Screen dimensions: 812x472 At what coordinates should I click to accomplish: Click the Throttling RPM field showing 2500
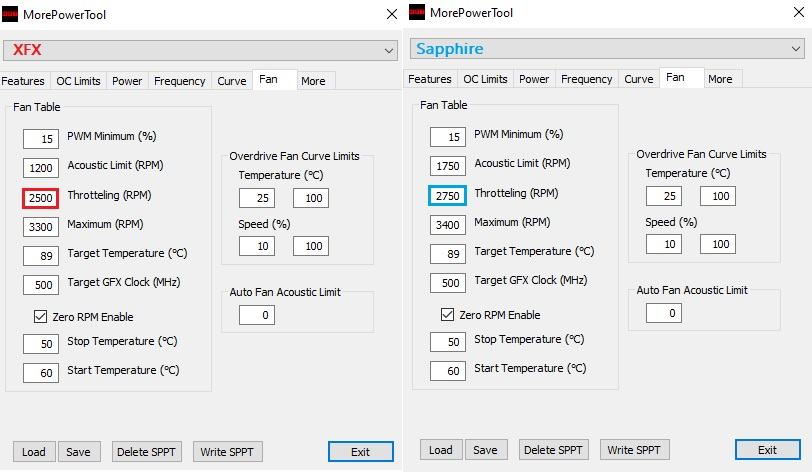click(x=40, y=198)
